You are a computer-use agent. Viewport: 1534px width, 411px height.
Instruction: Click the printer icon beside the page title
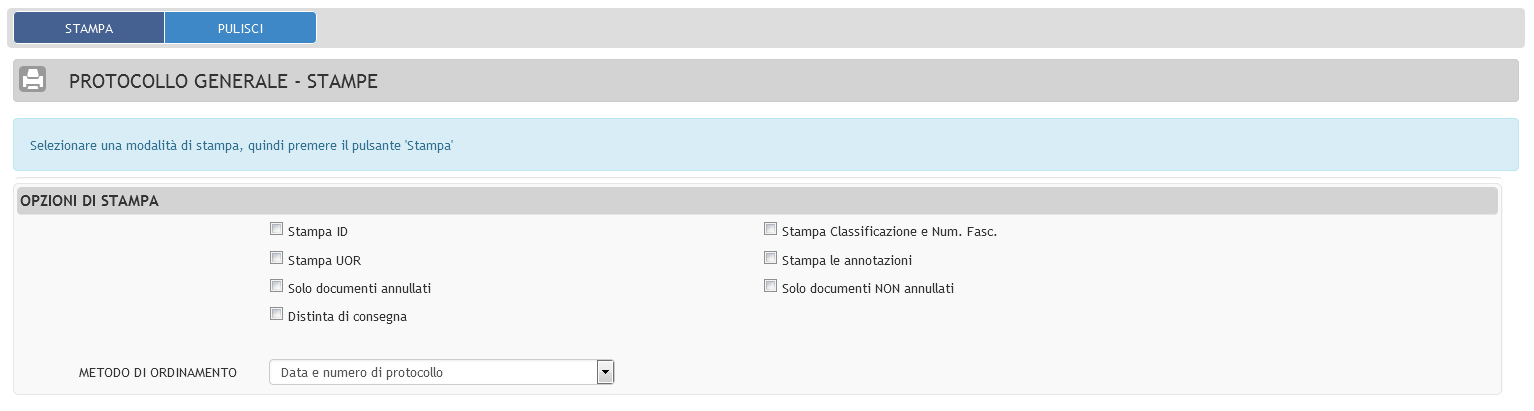coord(34,80)
